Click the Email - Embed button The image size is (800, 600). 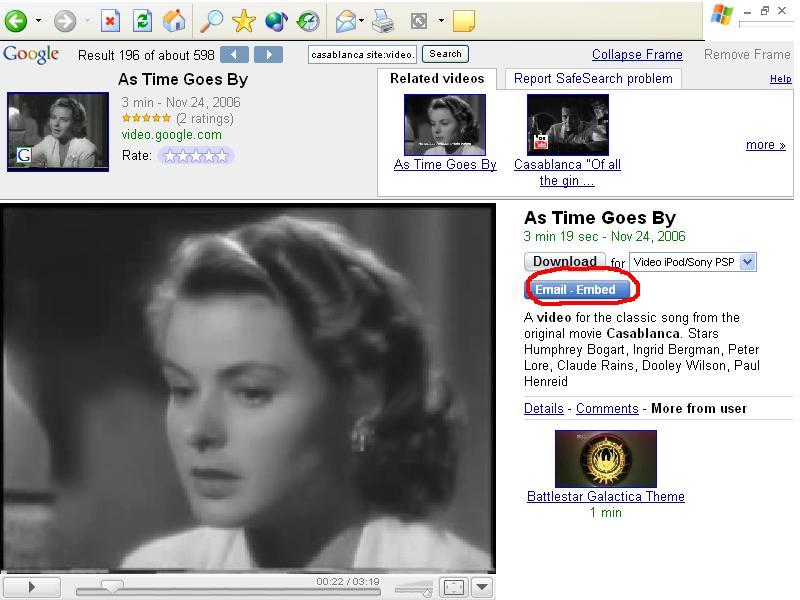pos(578,290)
